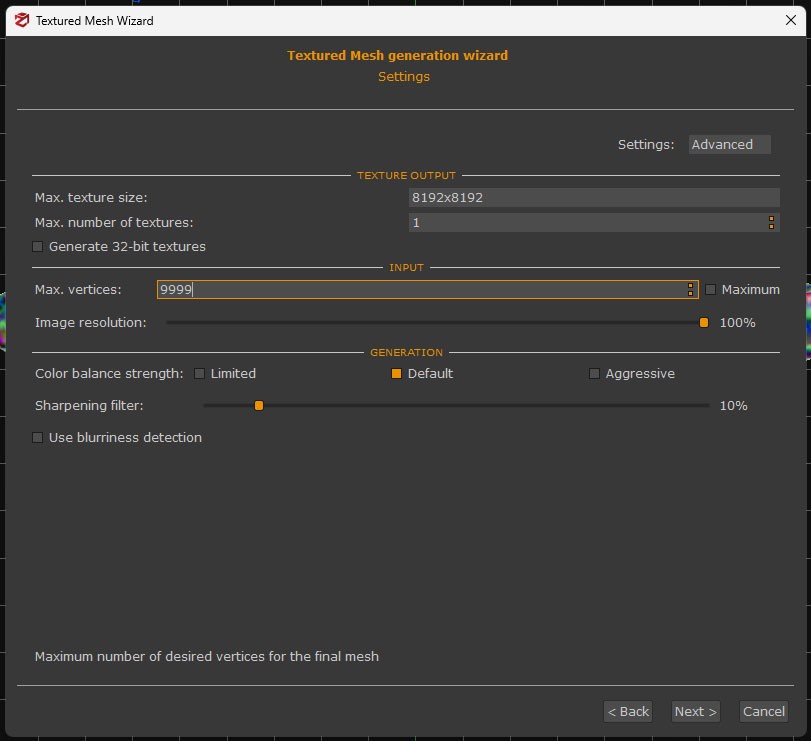Screen dimensions: 811x741
Task: Increment Max. vertices using the up arrow
Action: click(690, 285)
